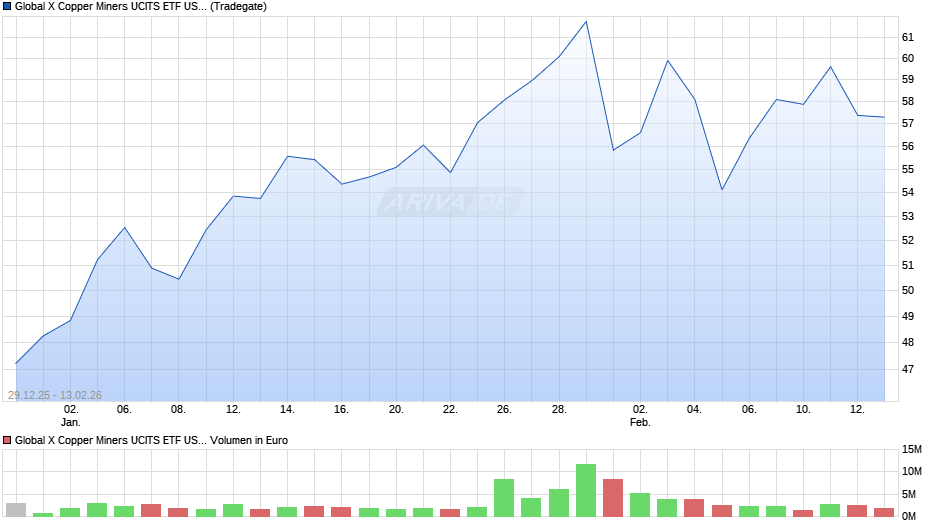940x526 pixels.
Task: Click the volume axis label 15M
Action: pyautogui.click(x=911, y=449)
